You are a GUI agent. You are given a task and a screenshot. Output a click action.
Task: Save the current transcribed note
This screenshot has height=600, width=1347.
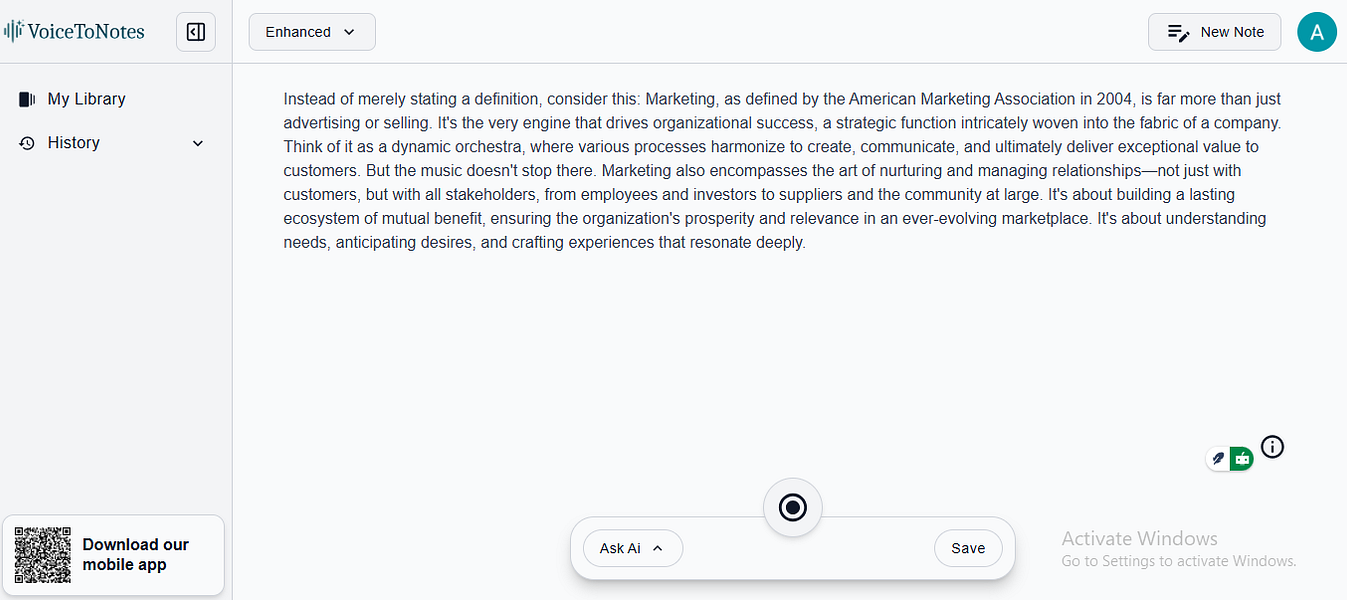click(967, 547)
